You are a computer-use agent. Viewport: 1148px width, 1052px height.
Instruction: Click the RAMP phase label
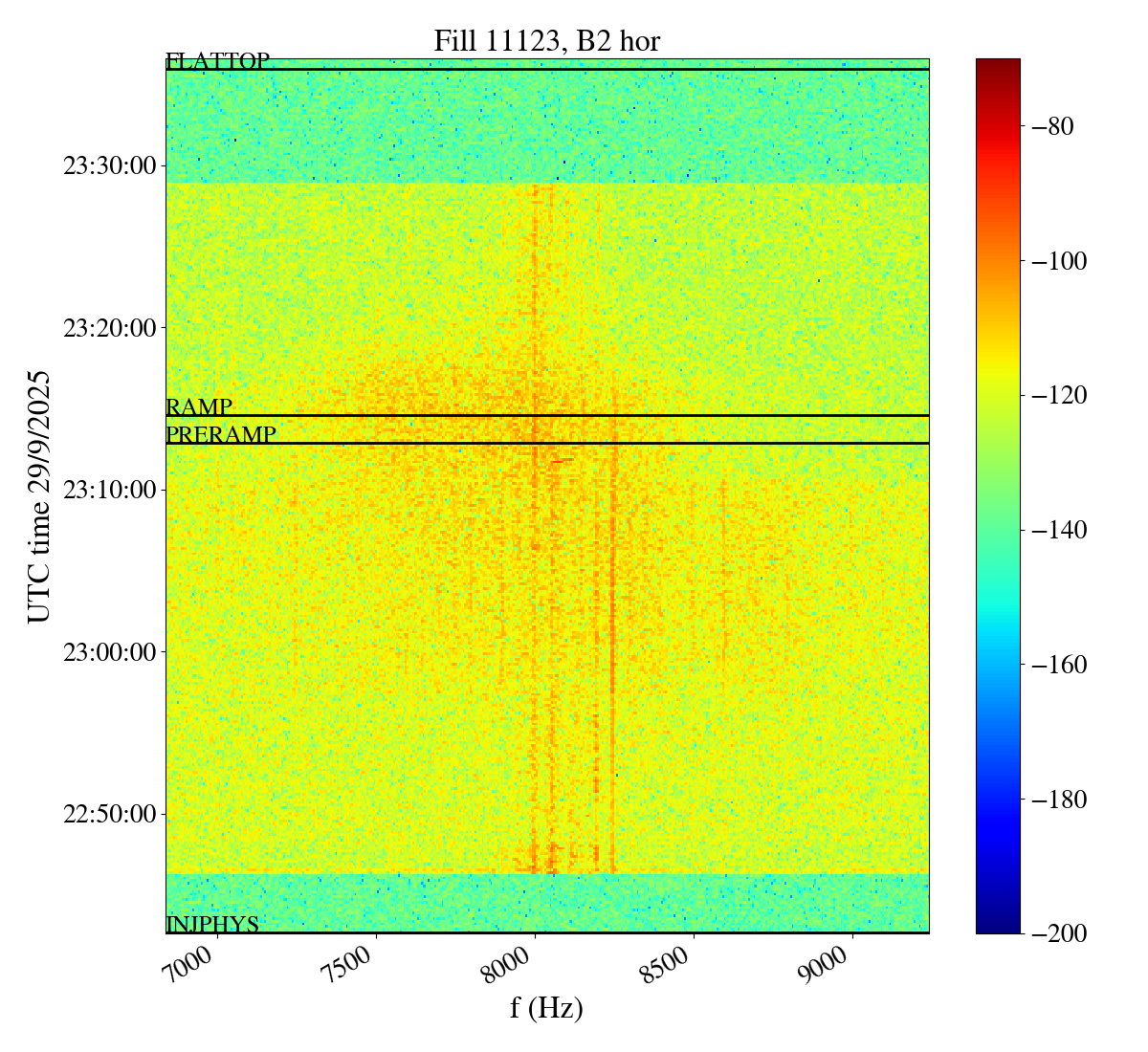point(199,407)
